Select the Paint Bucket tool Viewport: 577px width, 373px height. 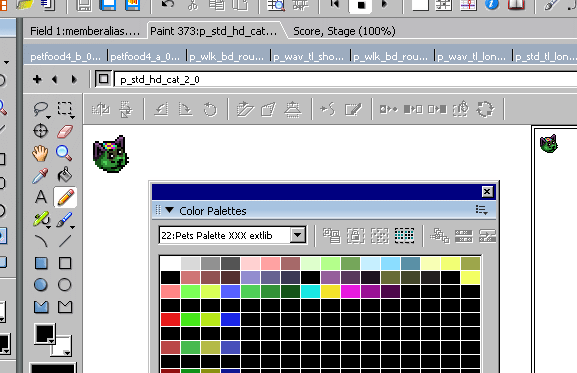pos(65,175)
